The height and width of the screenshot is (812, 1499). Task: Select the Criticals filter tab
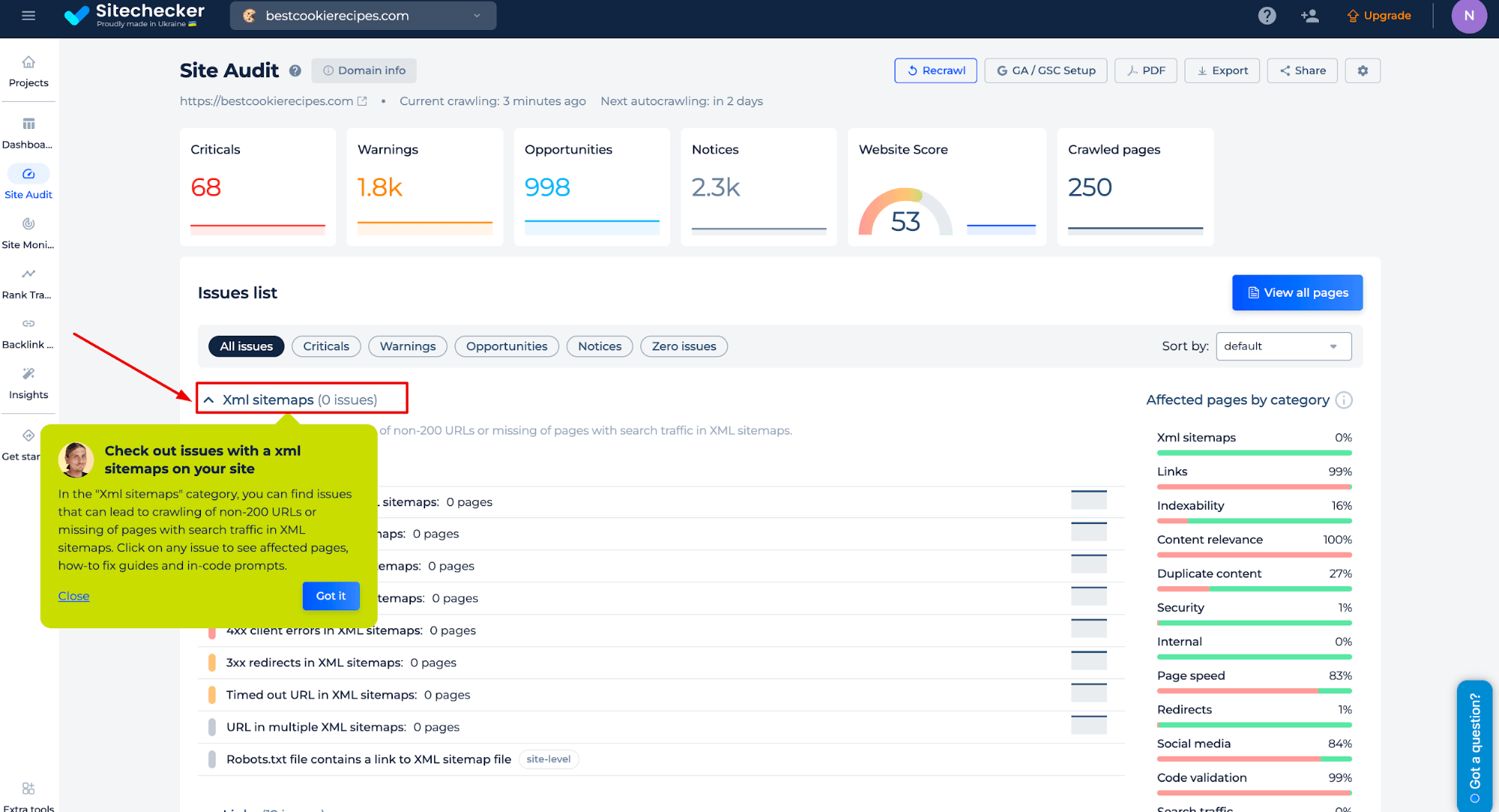coord(326,346)
